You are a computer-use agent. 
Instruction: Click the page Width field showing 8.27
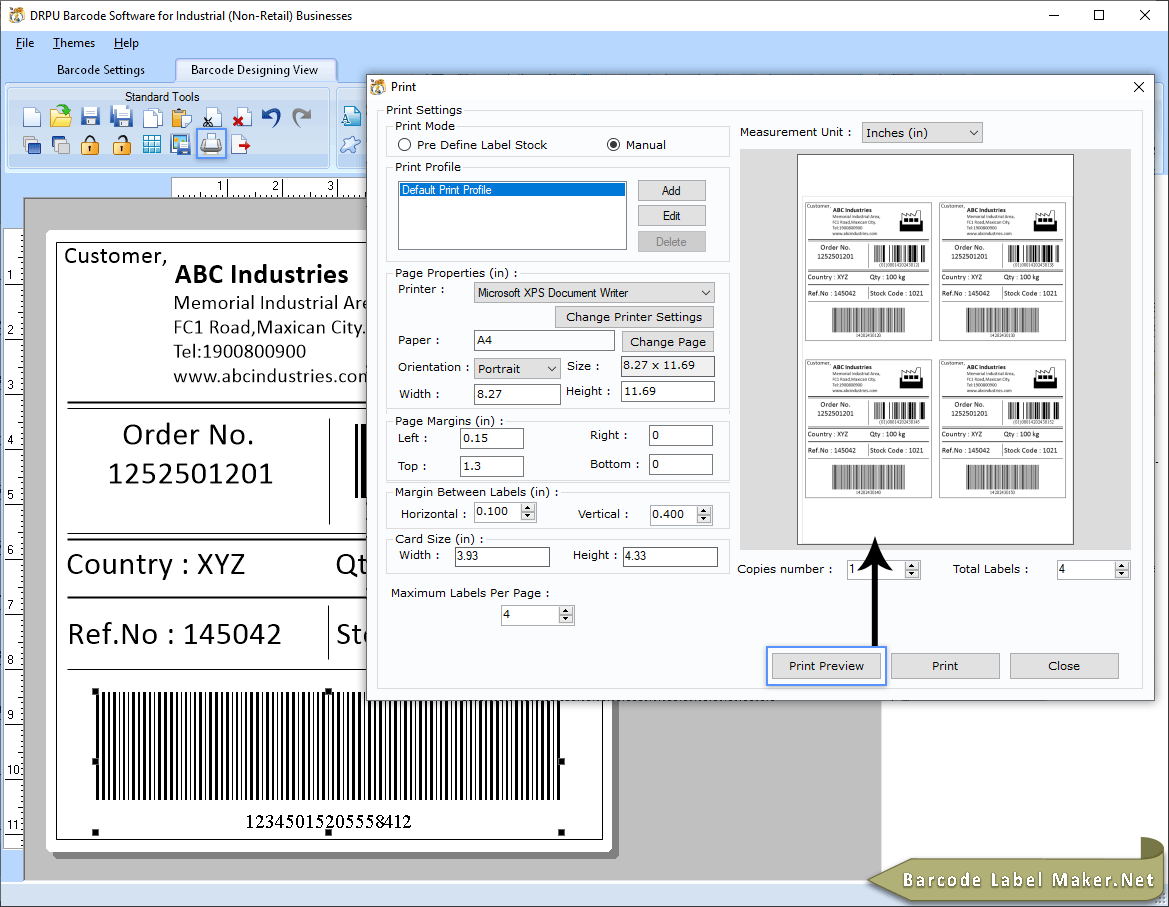[517, 394]
